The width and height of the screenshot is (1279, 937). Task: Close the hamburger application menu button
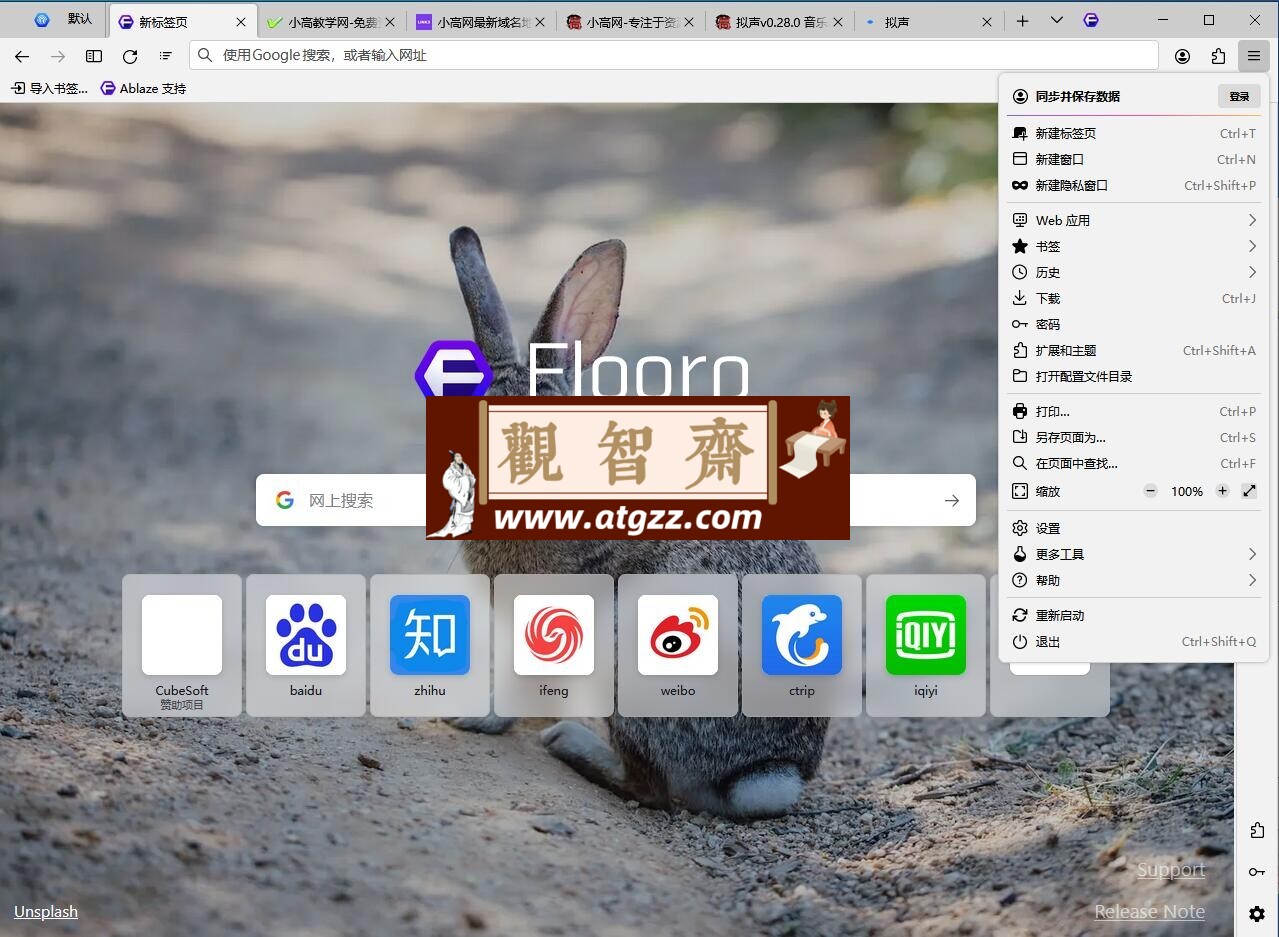tap(1253, 56)
